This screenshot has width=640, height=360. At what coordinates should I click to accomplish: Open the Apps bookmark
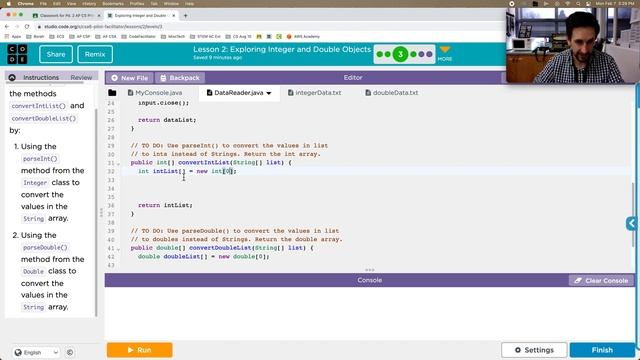[13, 36]
